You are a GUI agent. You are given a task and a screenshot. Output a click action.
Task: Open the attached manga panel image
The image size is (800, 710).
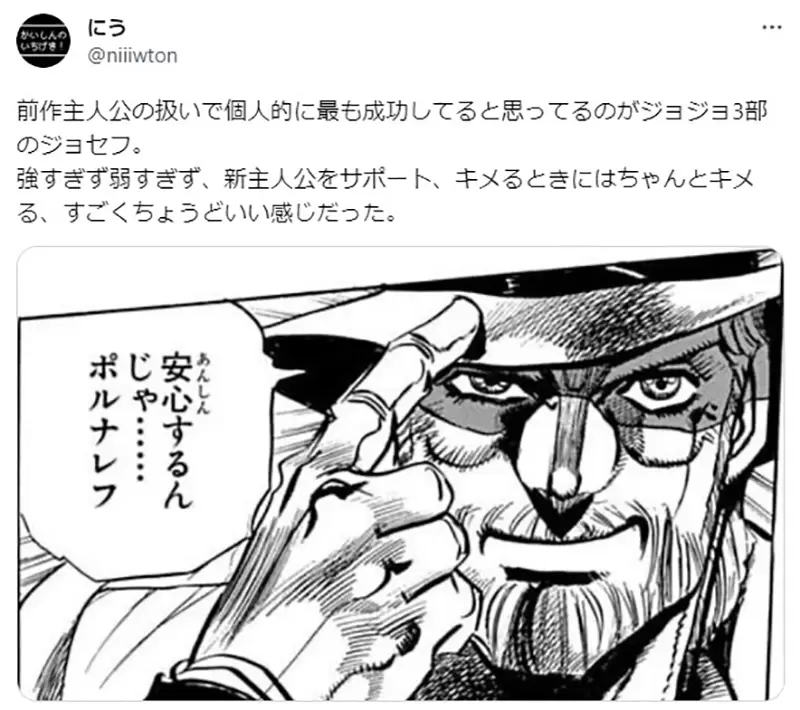[x=400, y=474]
